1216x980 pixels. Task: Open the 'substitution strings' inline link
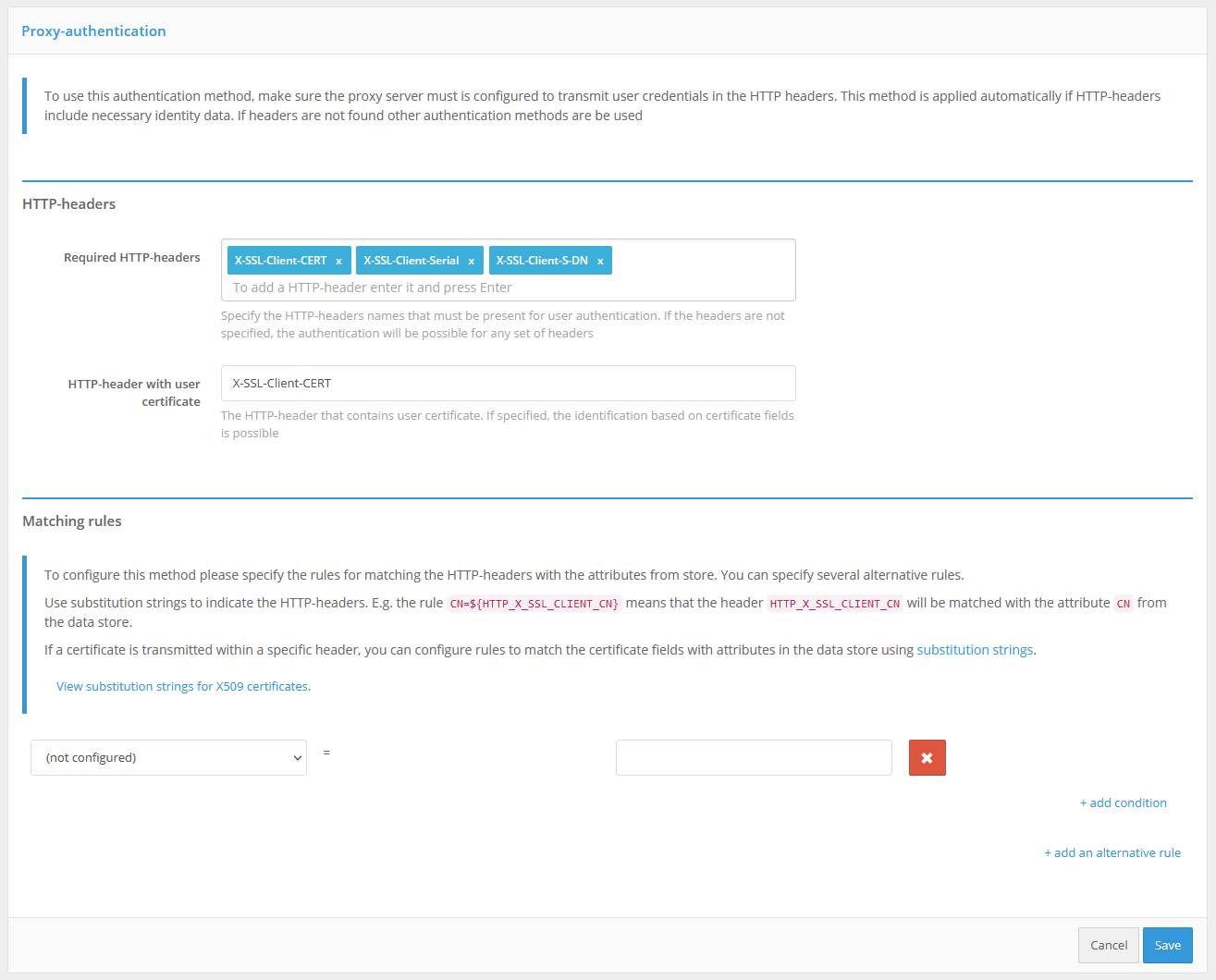pos(975,650)
